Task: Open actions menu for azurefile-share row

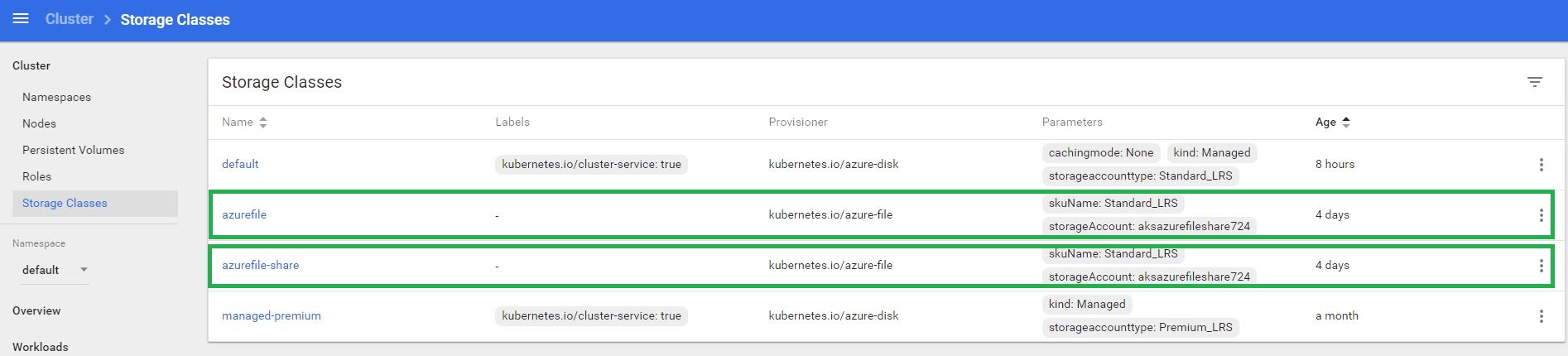Action: click(1541, 266)
